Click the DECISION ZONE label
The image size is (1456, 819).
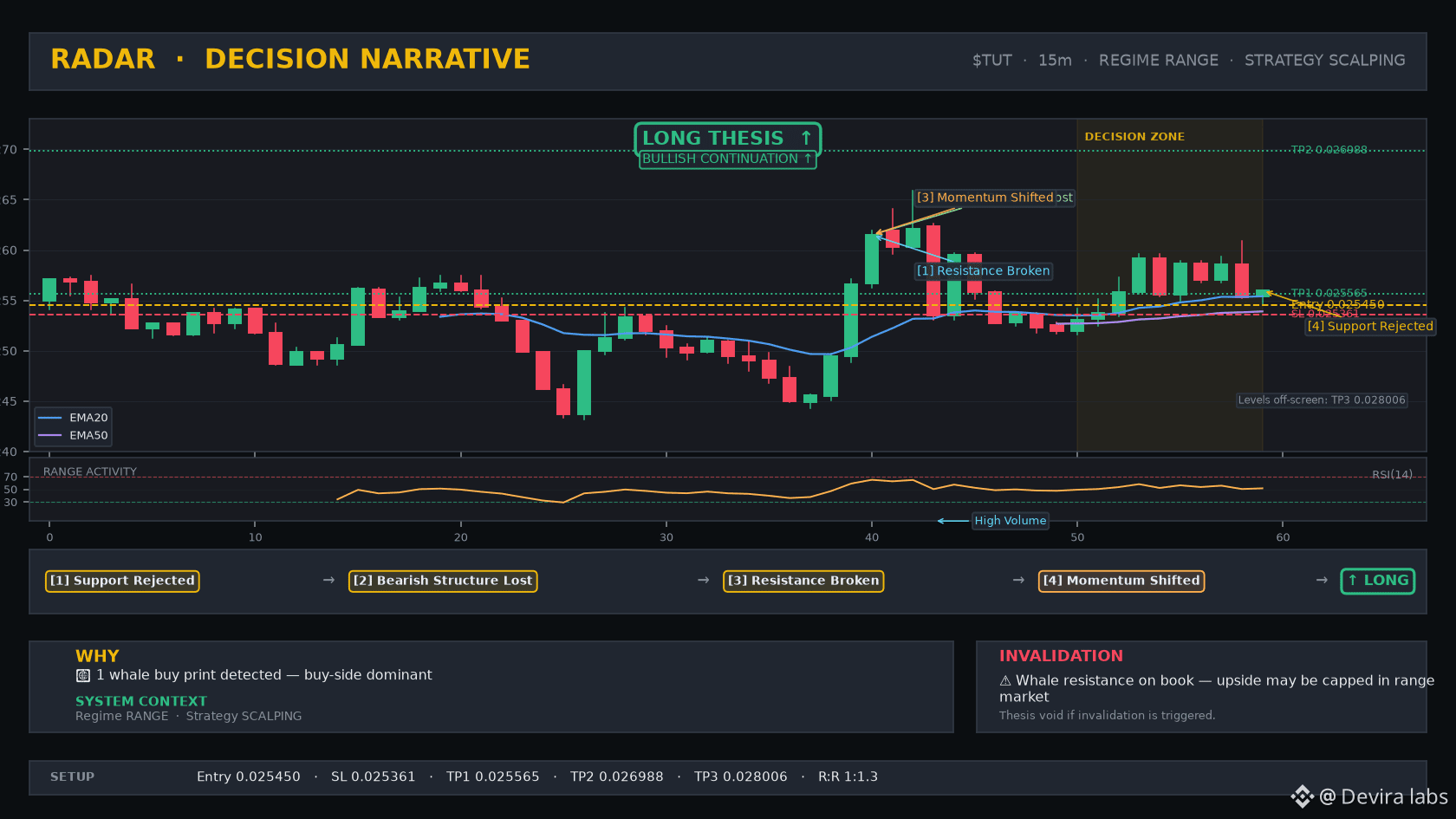coord(1134,137)
